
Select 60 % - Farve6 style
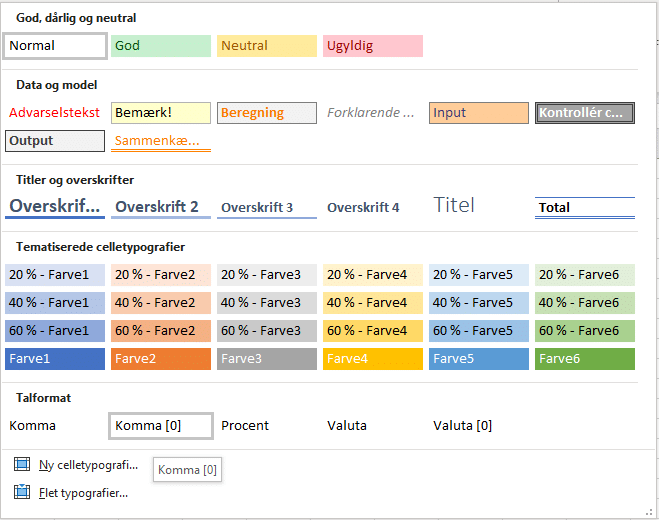[584, 331]
